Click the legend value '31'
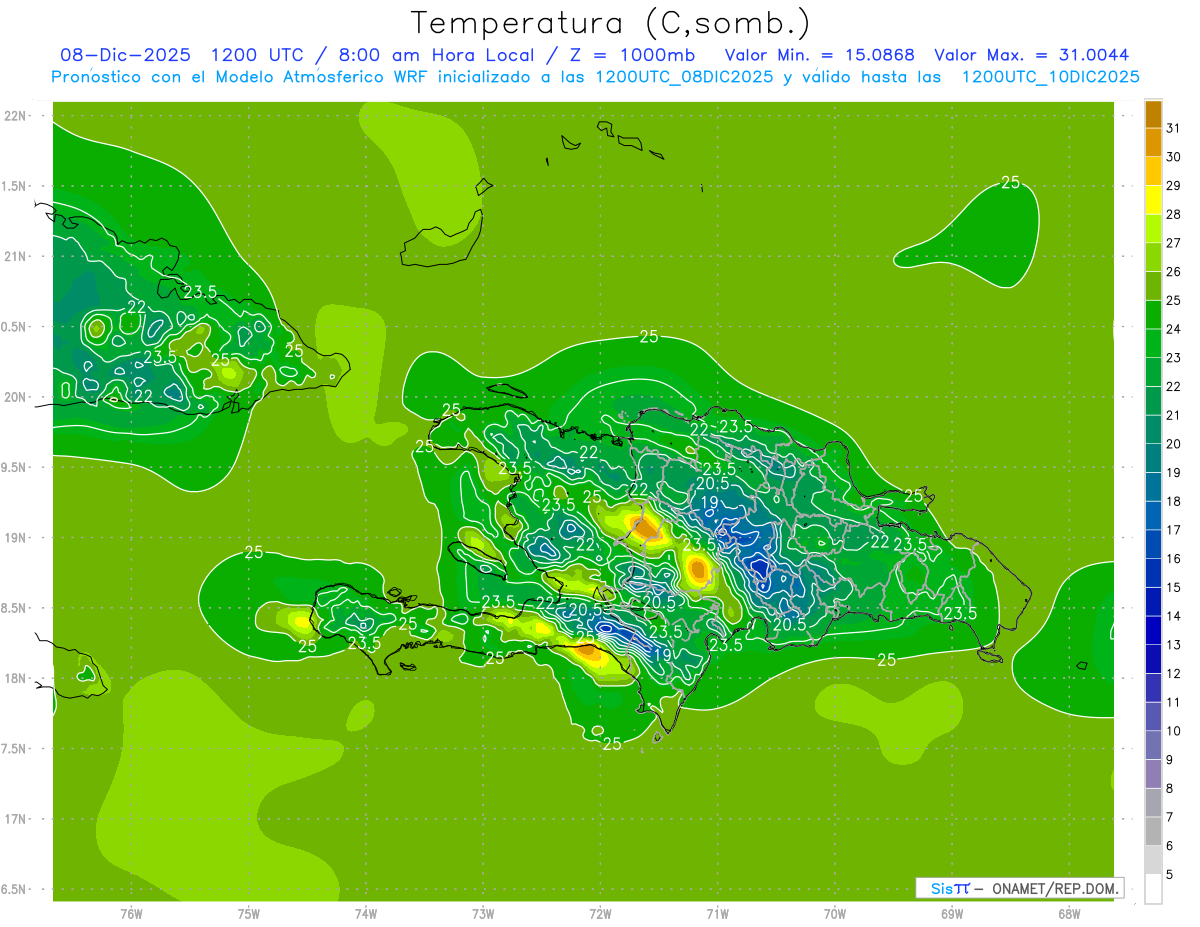This screenshot has height=927, width=1200. [x=1173, y=128]
